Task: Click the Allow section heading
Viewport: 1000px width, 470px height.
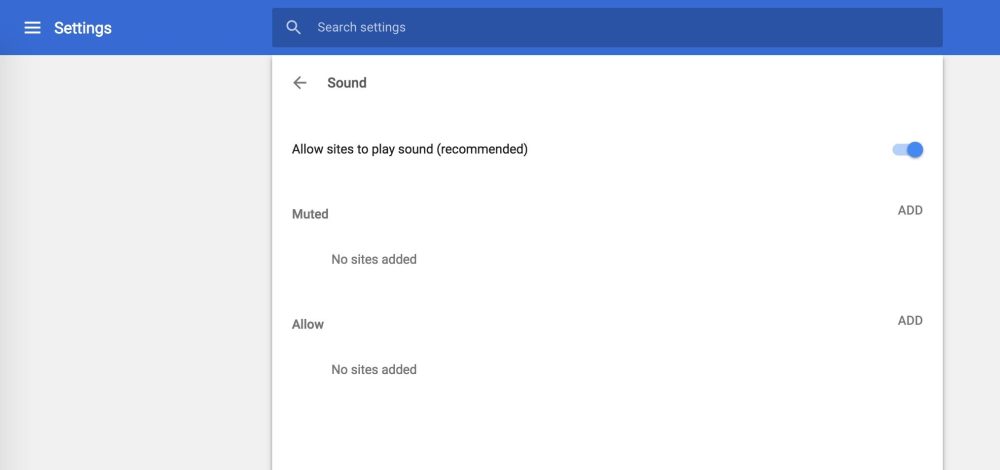Action: click(x=308, y=325)
